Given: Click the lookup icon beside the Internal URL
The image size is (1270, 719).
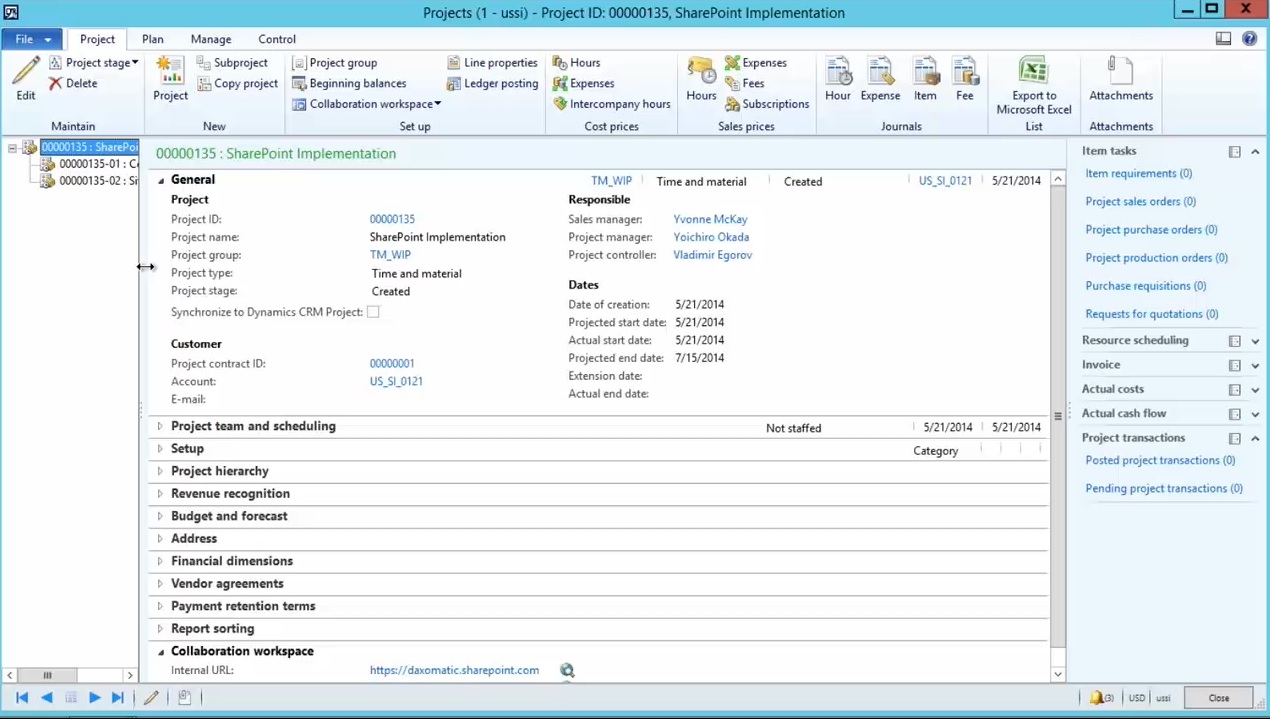Looking at the screenshot, I should (x=567, y=671).
